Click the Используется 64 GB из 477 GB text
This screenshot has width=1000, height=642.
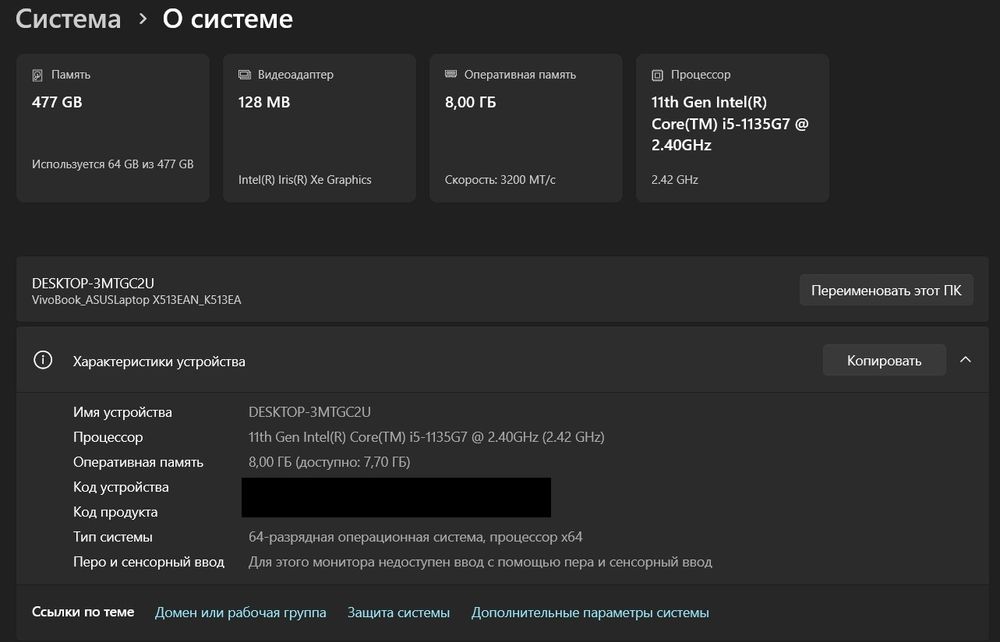(x=113, y=164)
